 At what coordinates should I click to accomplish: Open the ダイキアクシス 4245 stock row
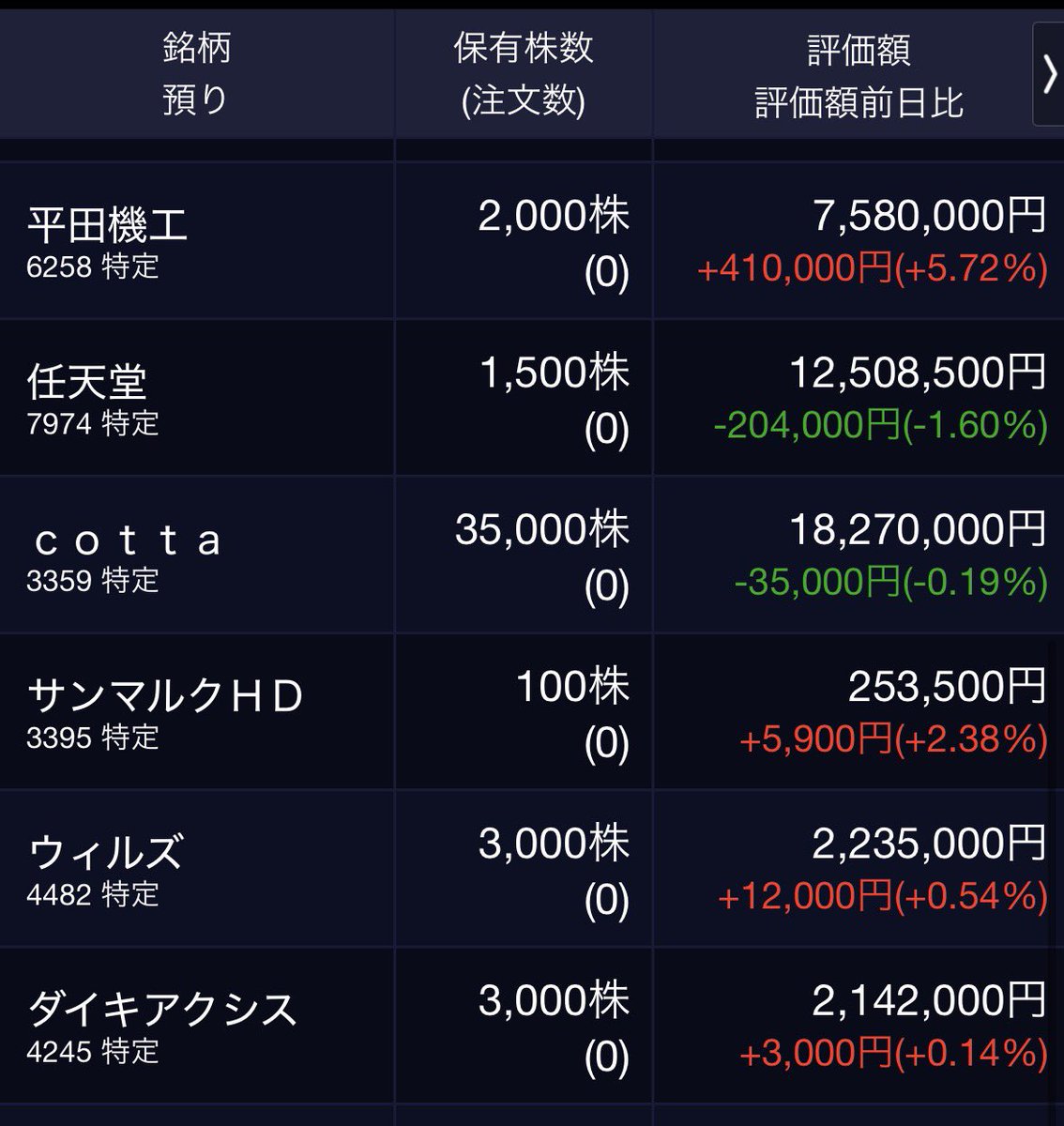pyautogui.click(x=532, y=1025)
